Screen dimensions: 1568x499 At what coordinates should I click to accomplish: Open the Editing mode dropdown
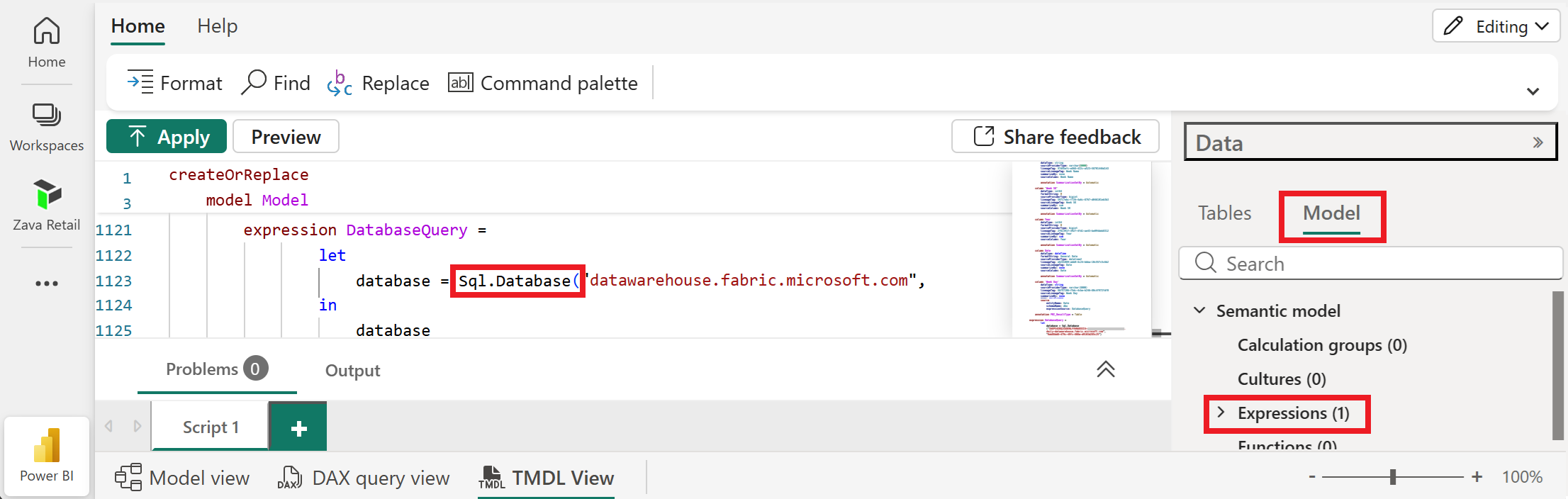(1495, 26)
